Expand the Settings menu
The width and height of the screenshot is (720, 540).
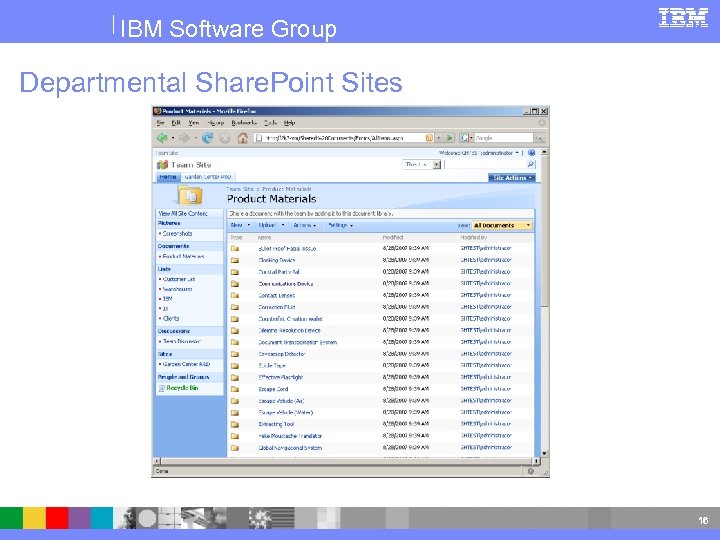(341, 225)
